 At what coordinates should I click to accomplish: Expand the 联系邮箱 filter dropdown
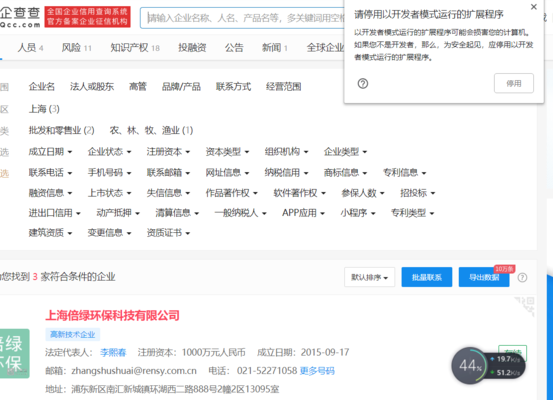[168, 172]
